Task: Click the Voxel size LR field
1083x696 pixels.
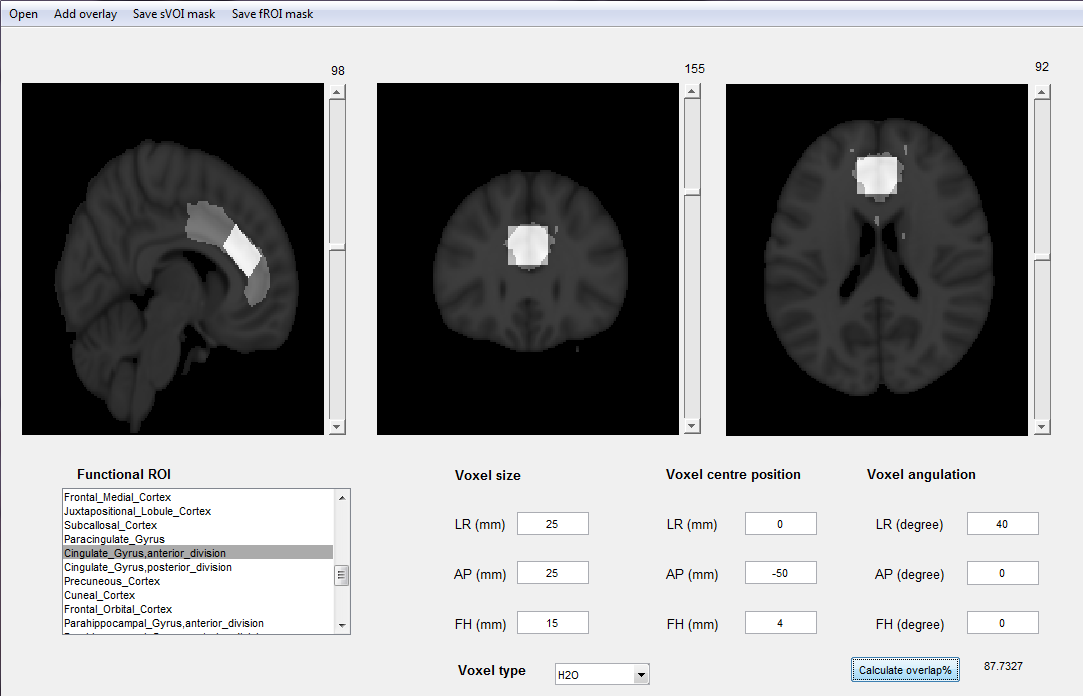Action: pos(553,524)
